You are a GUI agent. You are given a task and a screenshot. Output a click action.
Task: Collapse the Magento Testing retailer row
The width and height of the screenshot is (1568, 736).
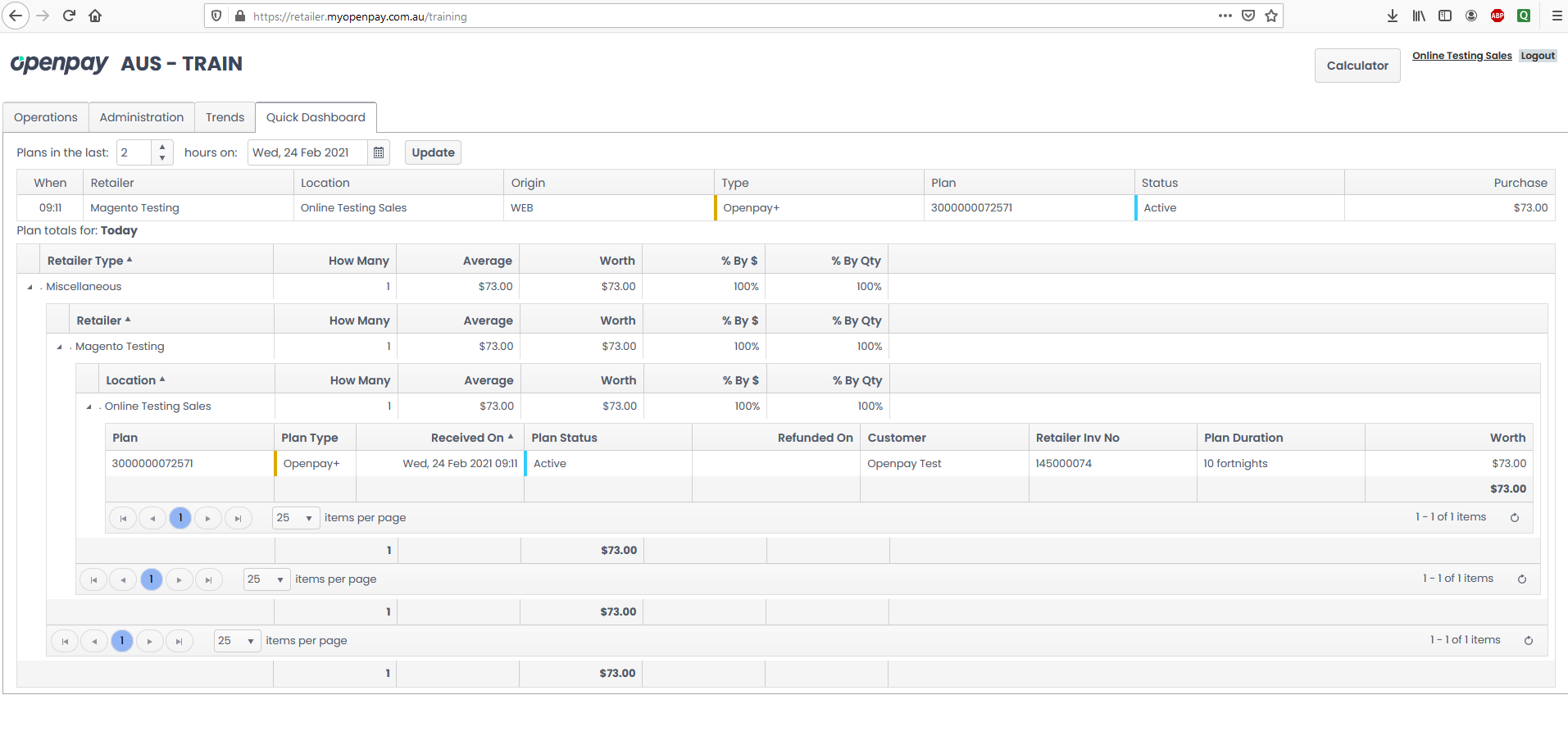point(60,347)
